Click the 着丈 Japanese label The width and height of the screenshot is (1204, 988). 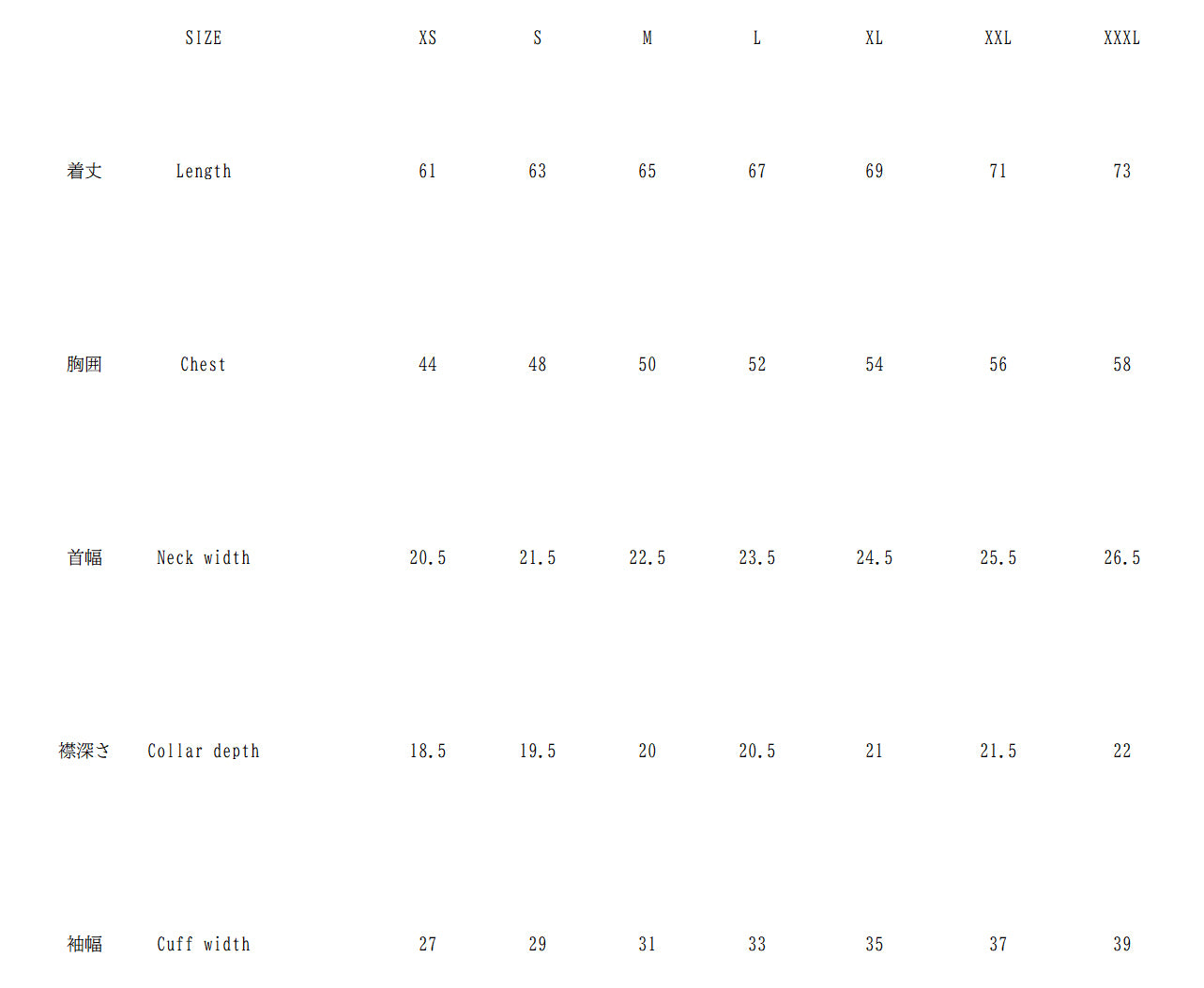(84, 172)
